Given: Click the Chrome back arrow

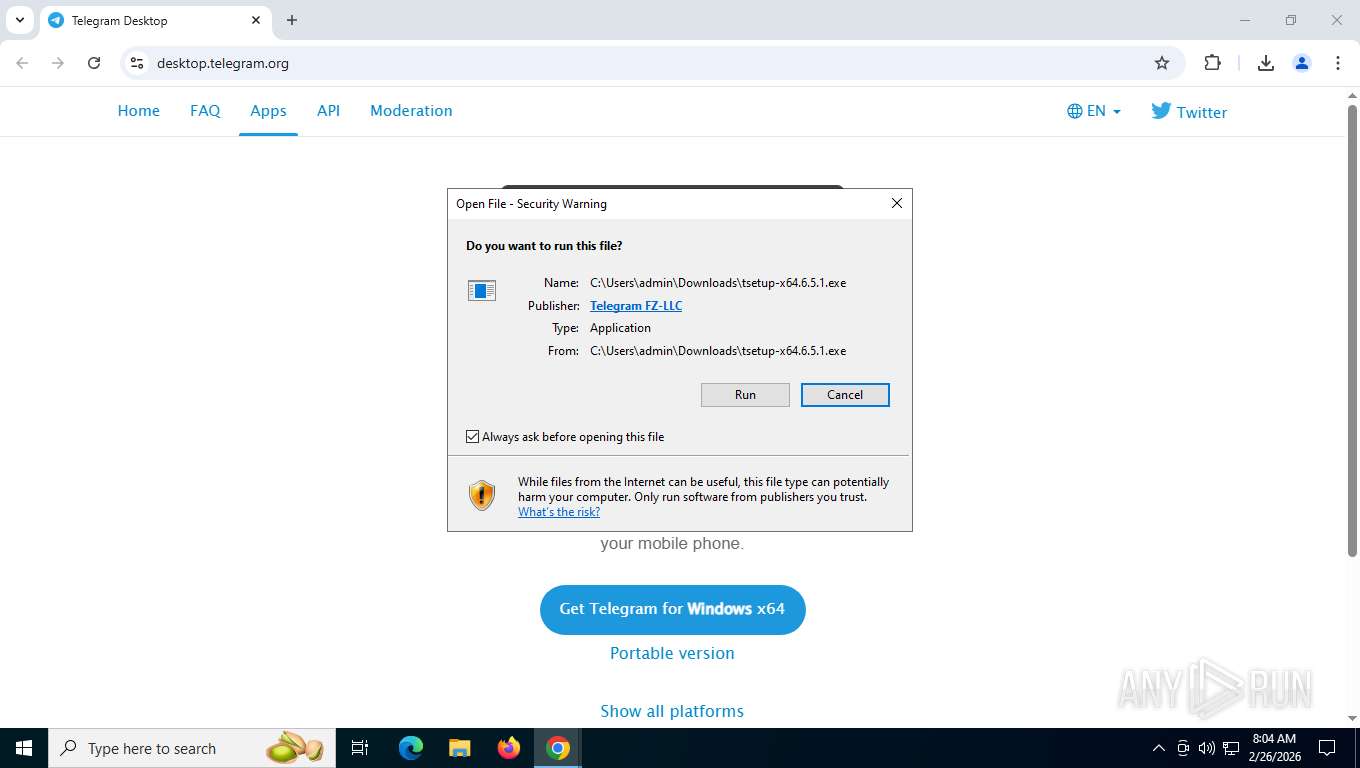Looking at the screenshot, I should click(x=22, y=63).
